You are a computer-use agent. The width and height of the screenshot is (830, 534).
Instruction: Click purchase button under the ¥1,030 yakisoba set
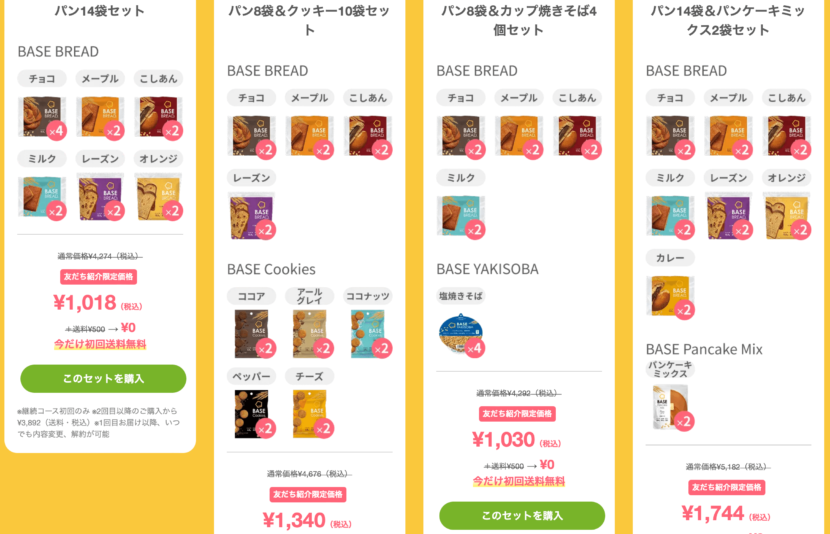pyautogui.click(x=522, y=515)
